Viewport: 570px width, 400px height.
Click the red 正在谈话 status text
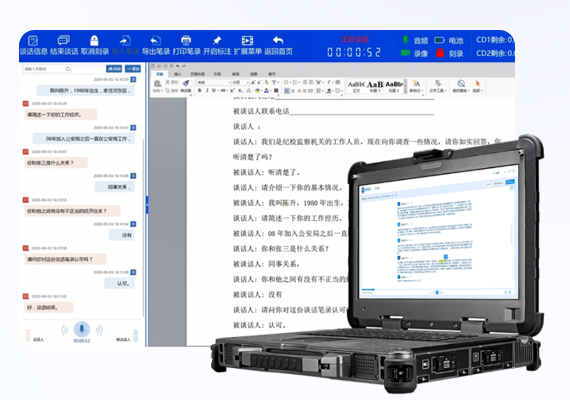click(x=354, y=39)
